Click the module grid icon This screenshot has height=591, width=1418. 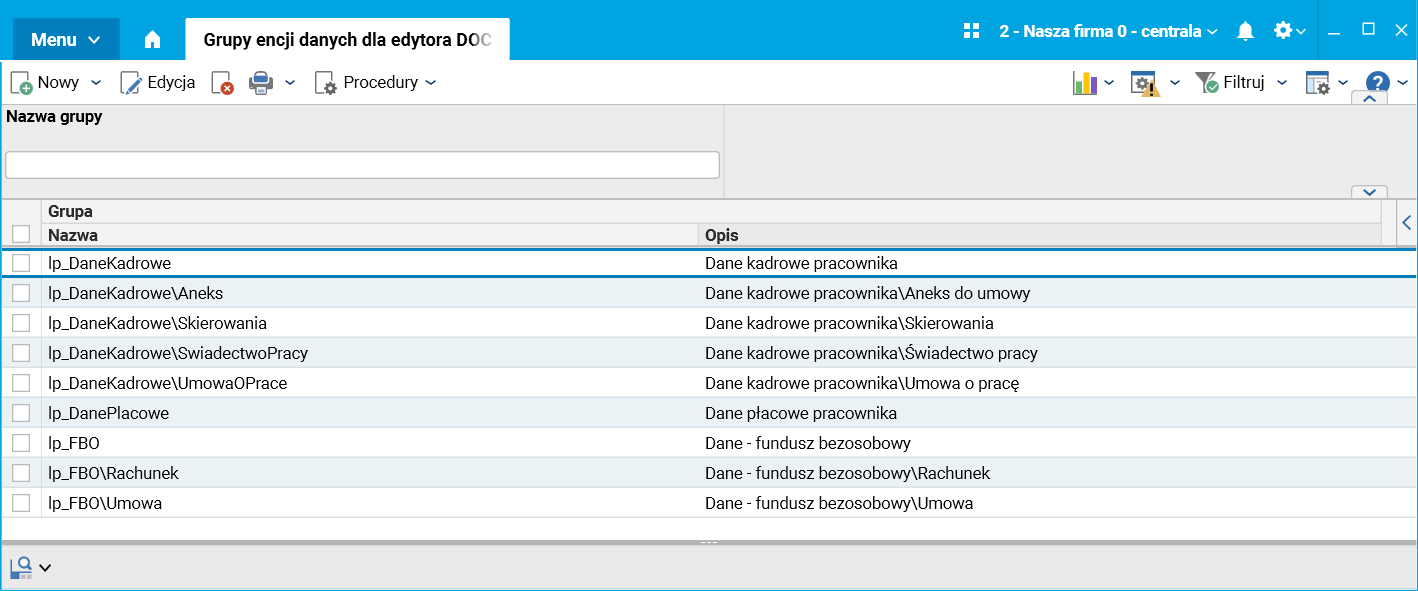pos(971,31)
